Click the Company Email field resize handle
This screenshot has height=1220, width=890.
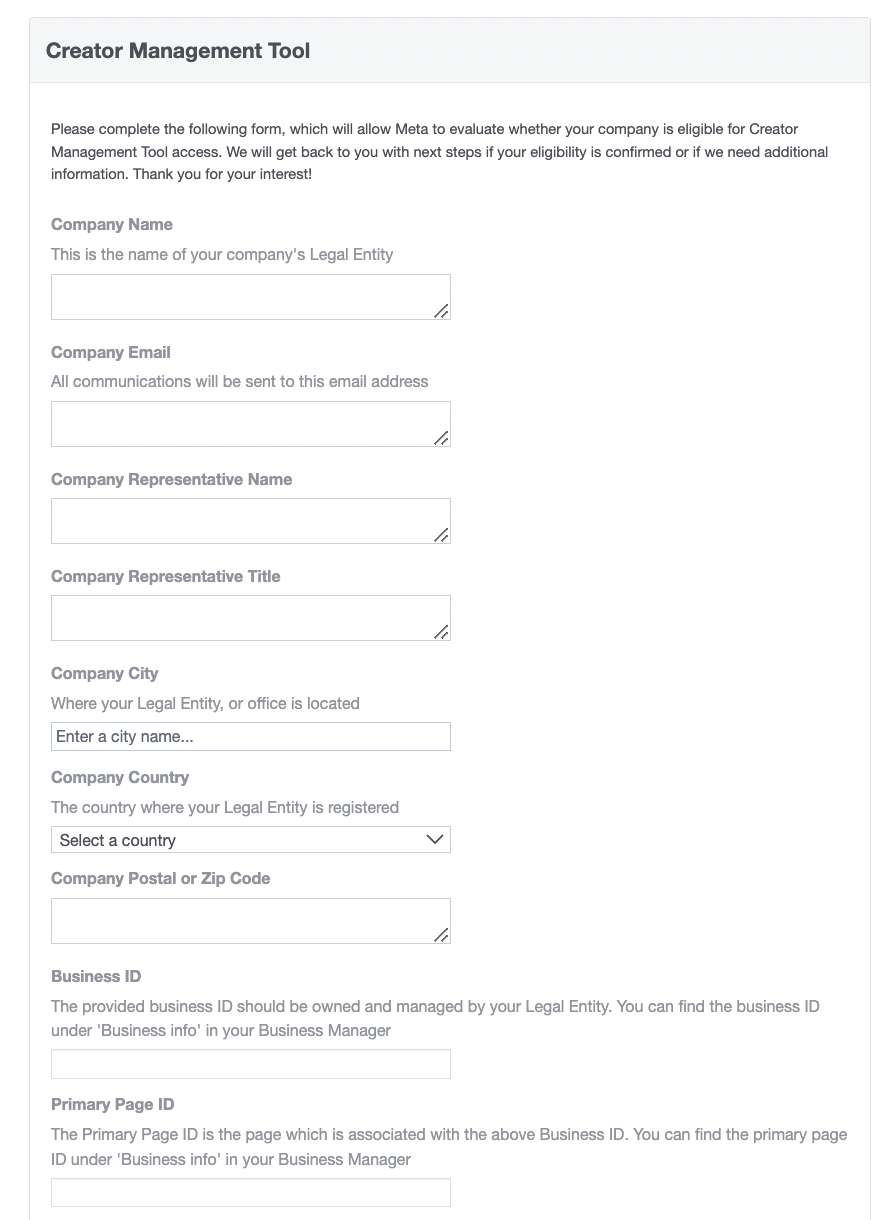coord(441,438)
